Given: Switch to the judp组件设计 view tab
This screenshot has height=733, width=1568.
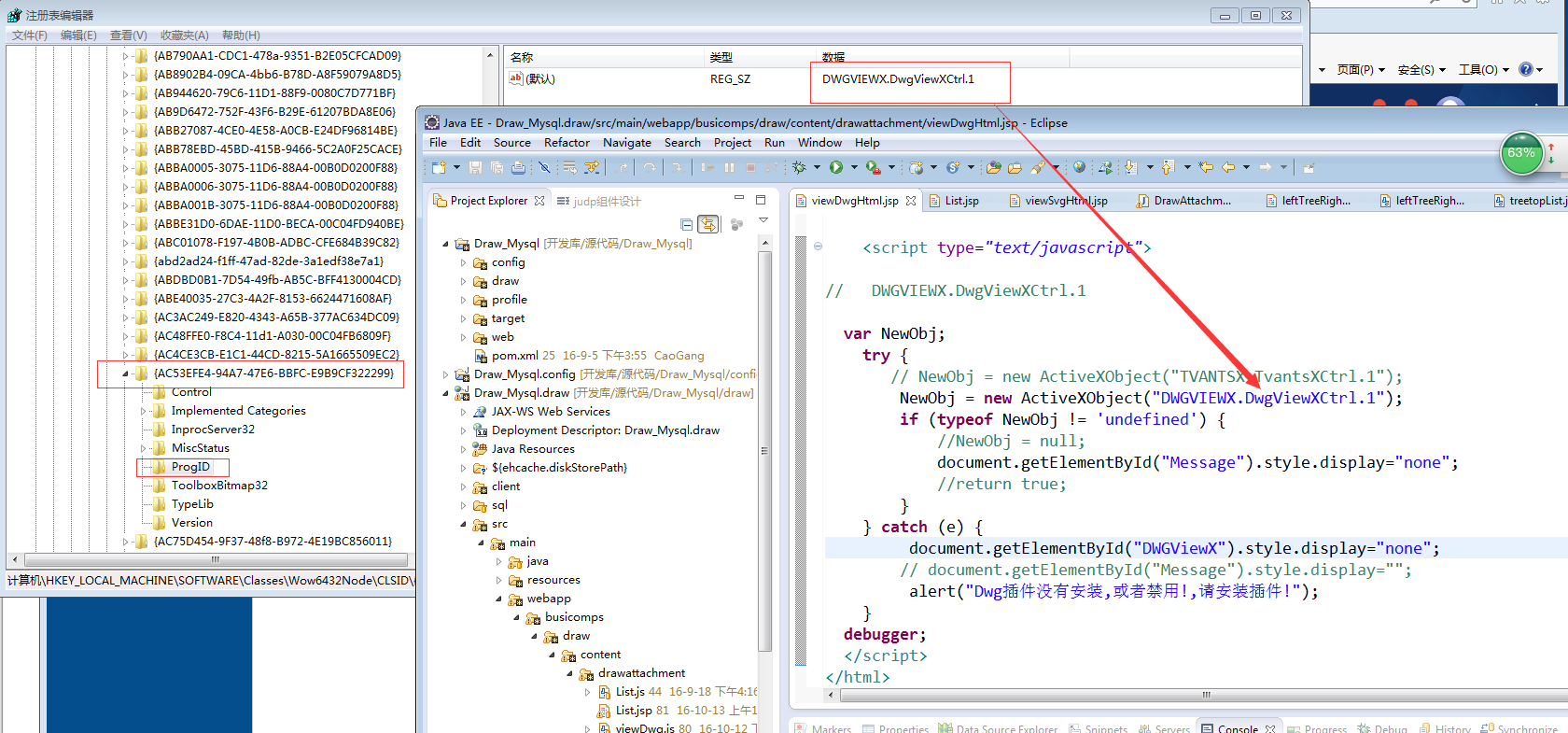Looking at the screenshot, I should 599,201.
